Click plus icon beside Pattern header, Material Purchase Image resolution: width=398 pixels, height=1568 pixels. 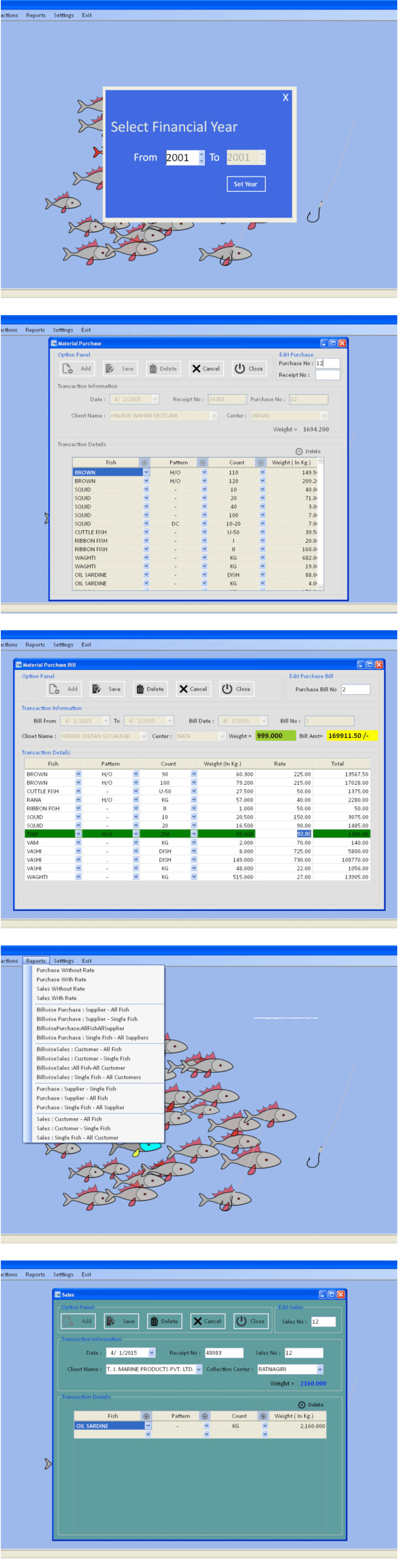(203, 463)
